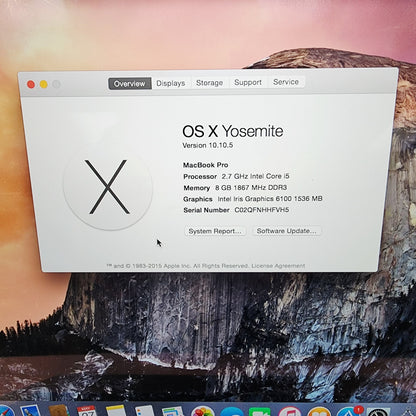The height and width of the screenshot is (416, 416).
Task: Check for updates via Software Update
Action: click(286, 231)
